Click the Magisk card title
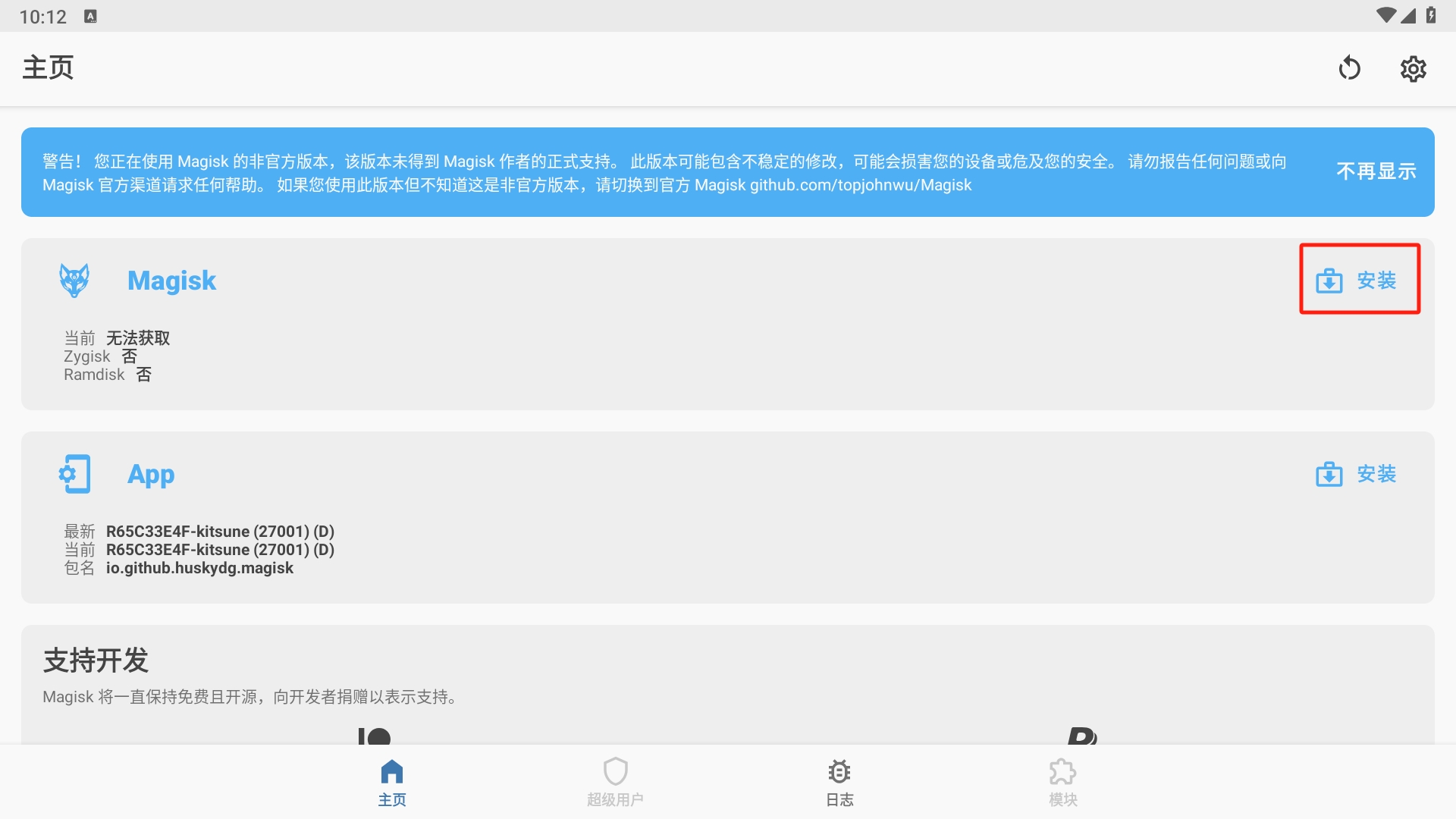 171,281
